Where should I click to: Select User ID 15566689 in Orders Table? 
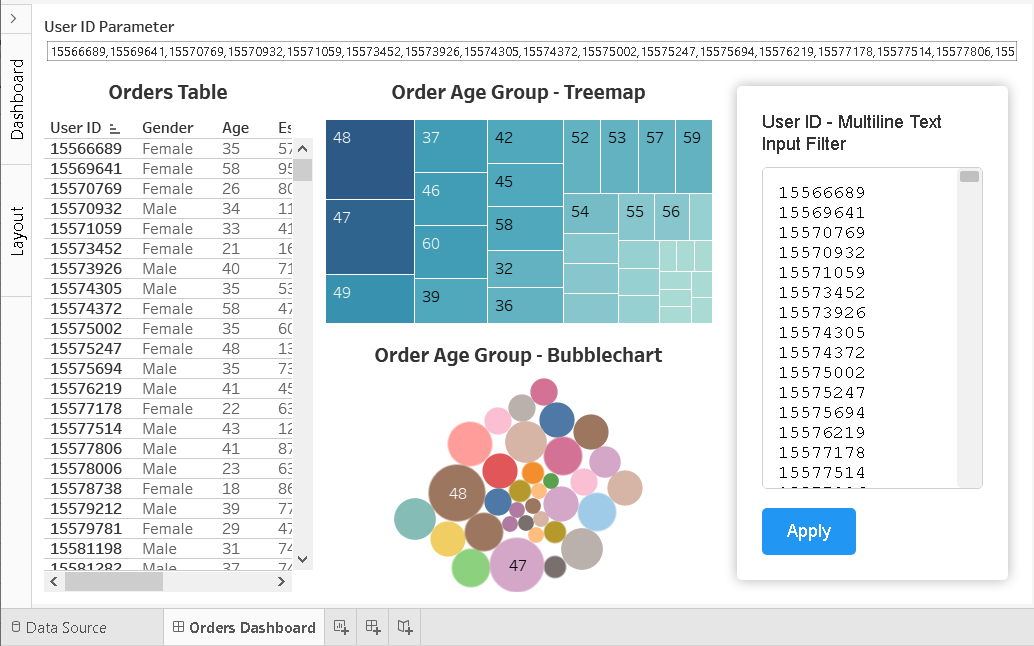click(86, 149)
